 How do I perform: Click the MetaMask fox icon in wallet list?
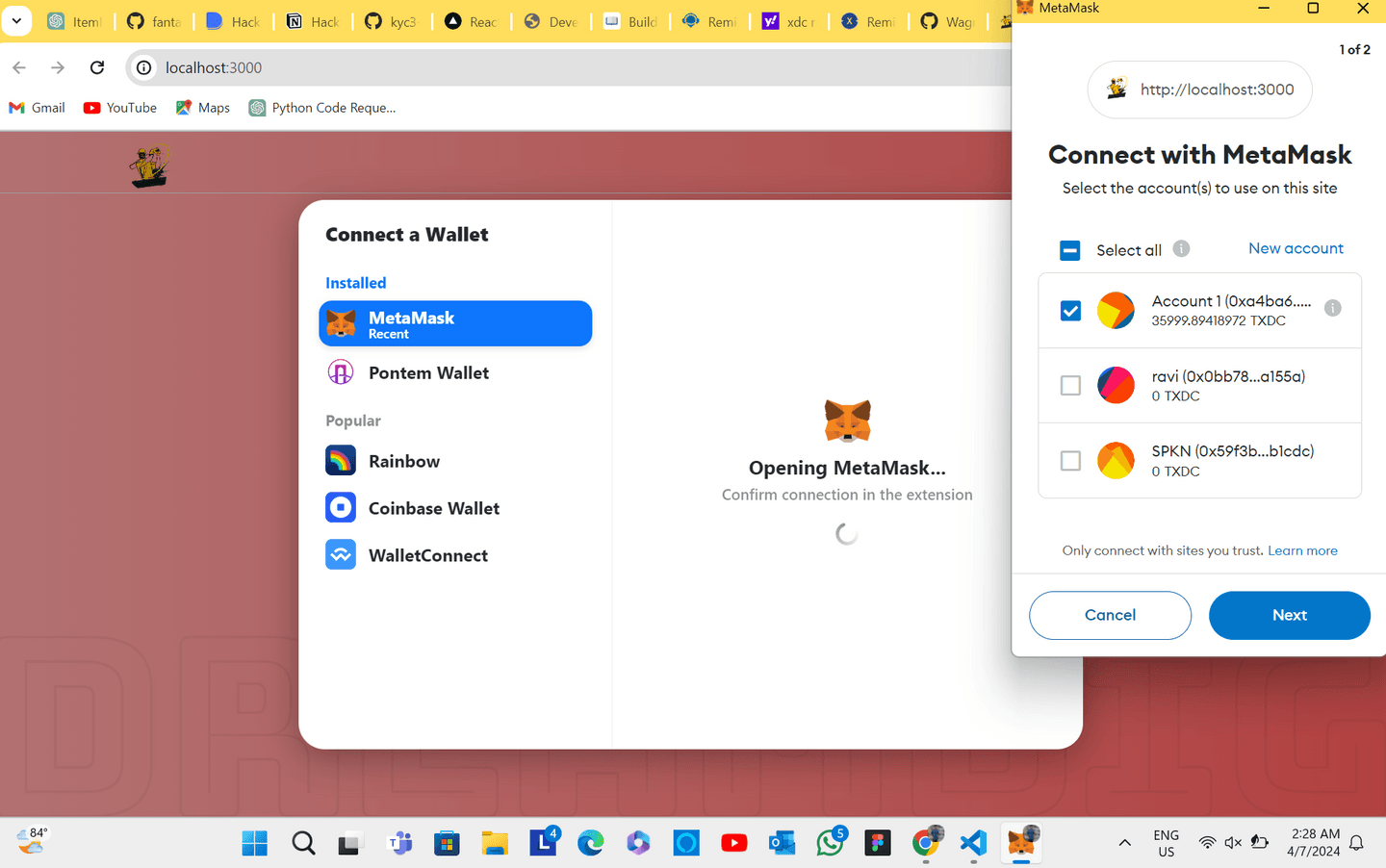point(341,324)
